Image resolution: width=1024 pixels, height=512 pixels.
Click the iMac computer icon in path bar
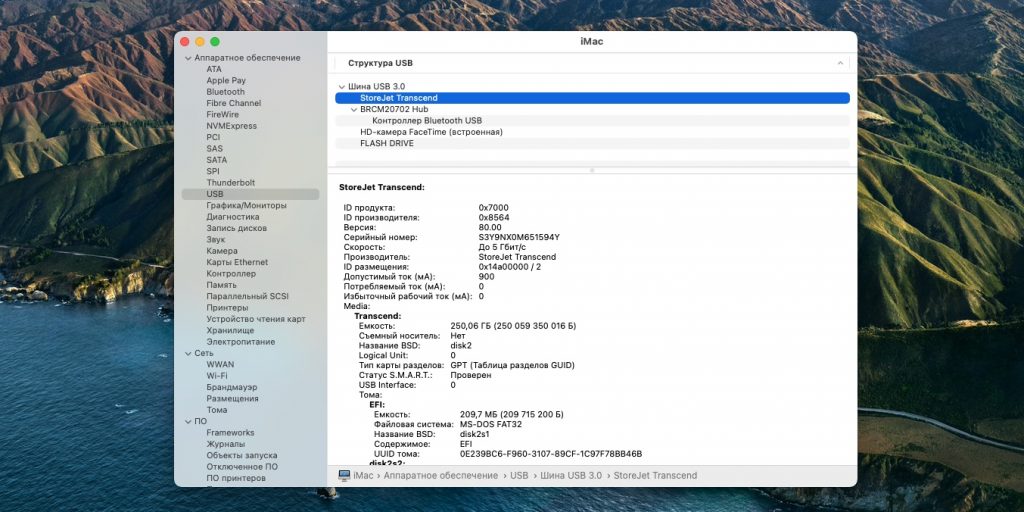click(x=344, y=475)
